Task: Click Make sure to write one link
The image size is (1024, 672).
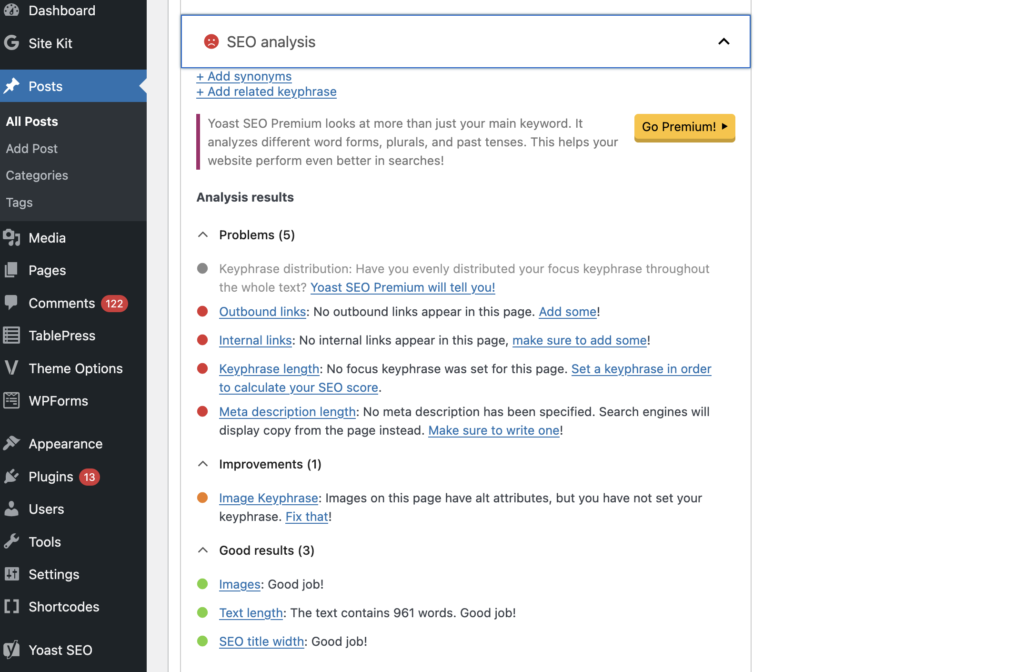Action: (x=494, y=430)
